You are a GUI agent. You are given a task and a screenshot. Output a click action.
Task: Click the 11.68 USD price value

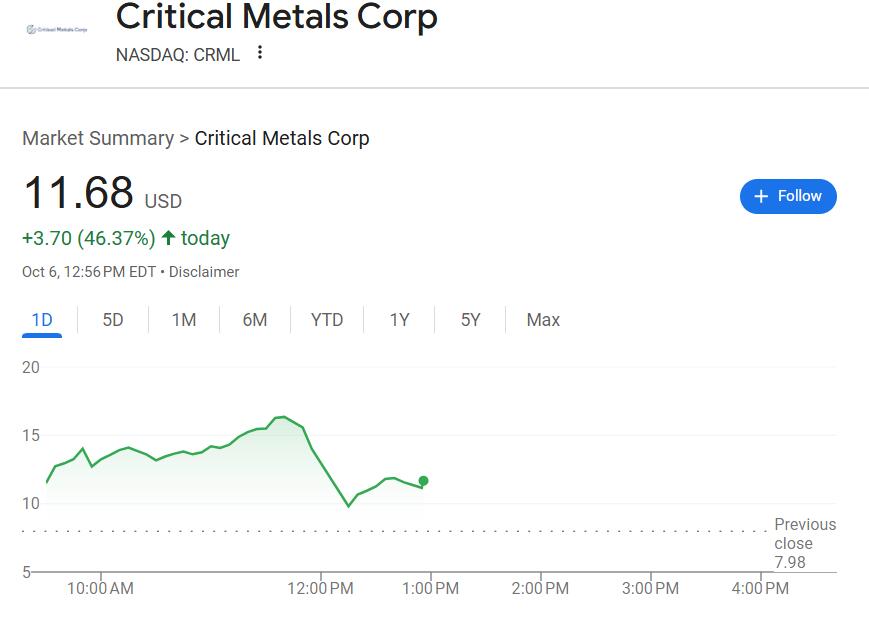(78, 193)
